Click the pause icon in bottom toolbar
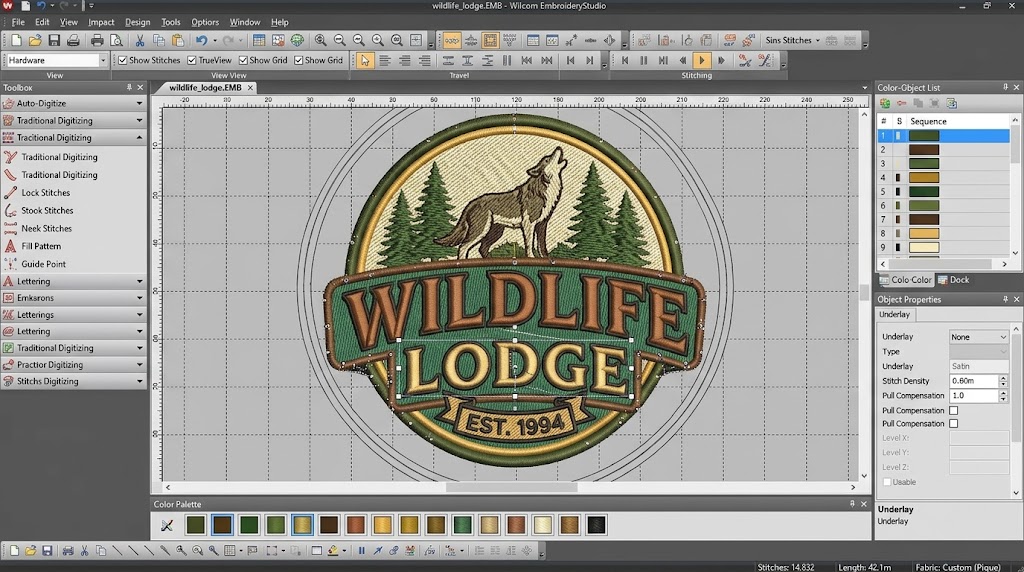Viewport: 1024px width, 572px height. [x=361, y=550]
